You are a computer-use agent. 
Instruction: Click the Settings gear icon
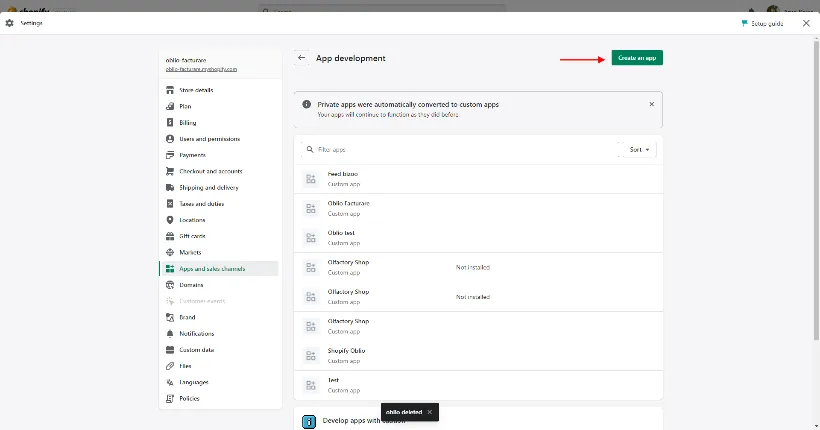coord(9,23)
